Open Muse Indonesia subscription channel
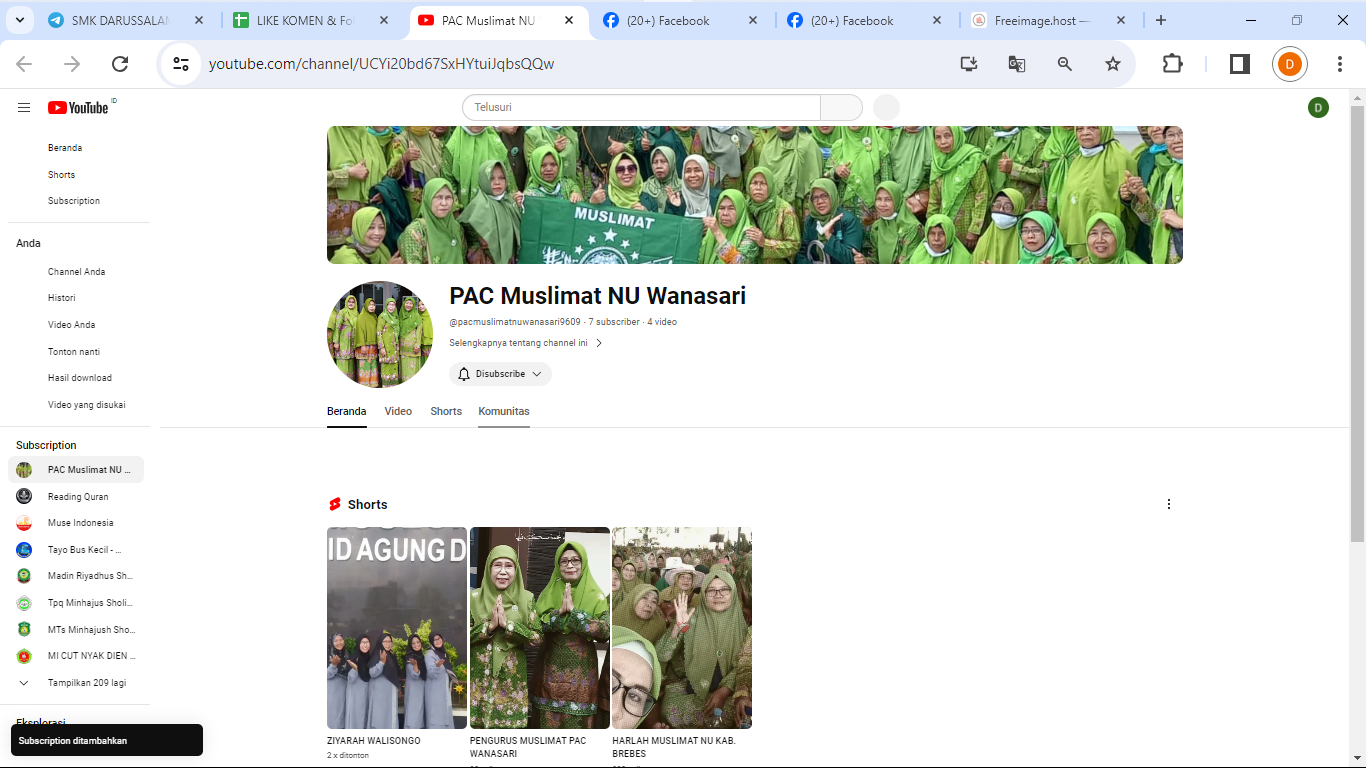Screen dimensions: 1366x768 click(x=76, y=523)
